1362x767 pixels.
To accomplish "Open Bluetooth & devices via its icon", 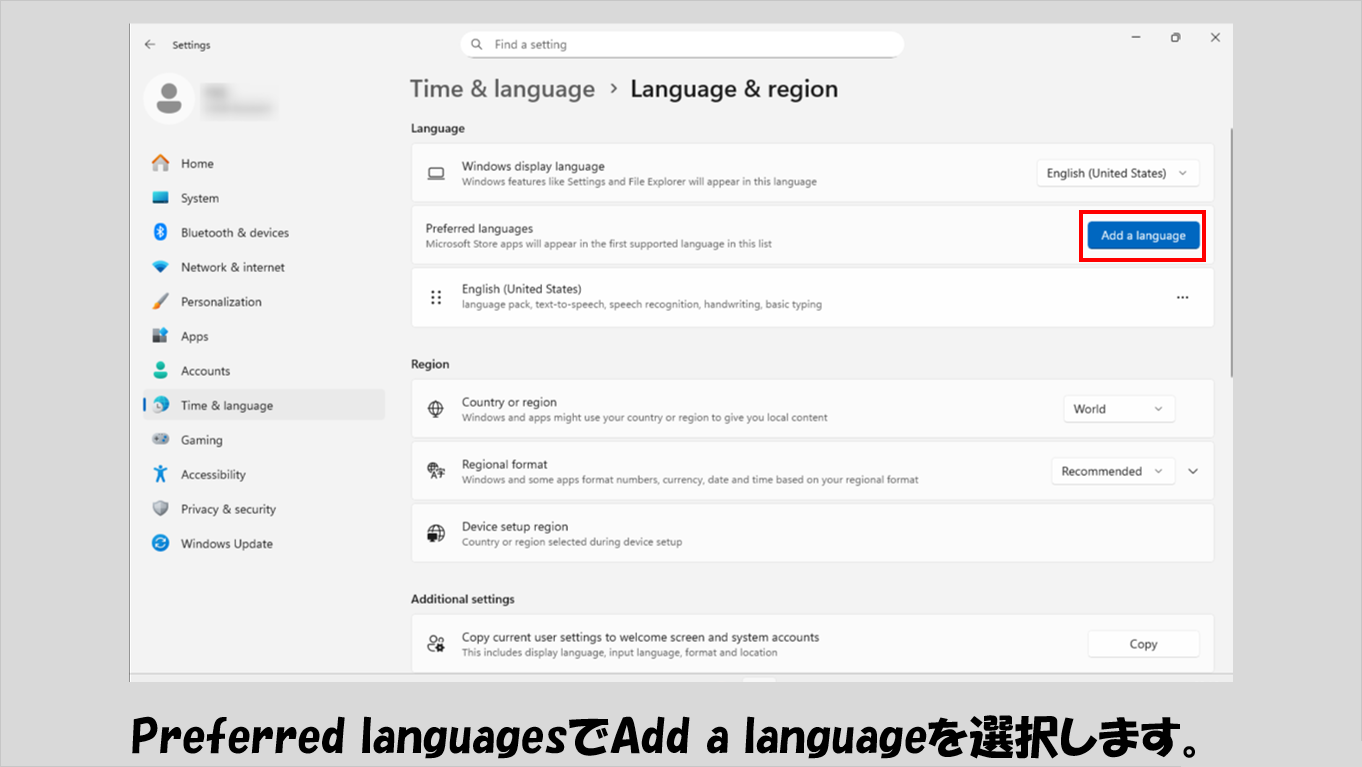I will [160, 232].
